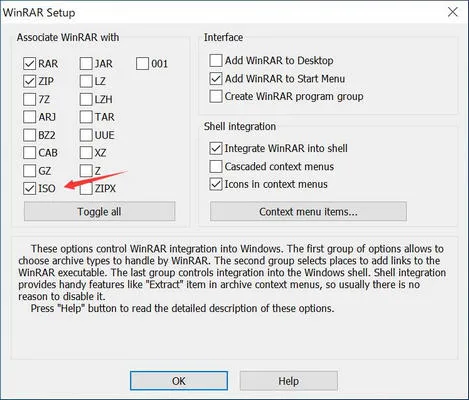Screen dimensions: 469x400
Task: Click the Toggle all button
Action: [100, 211]
